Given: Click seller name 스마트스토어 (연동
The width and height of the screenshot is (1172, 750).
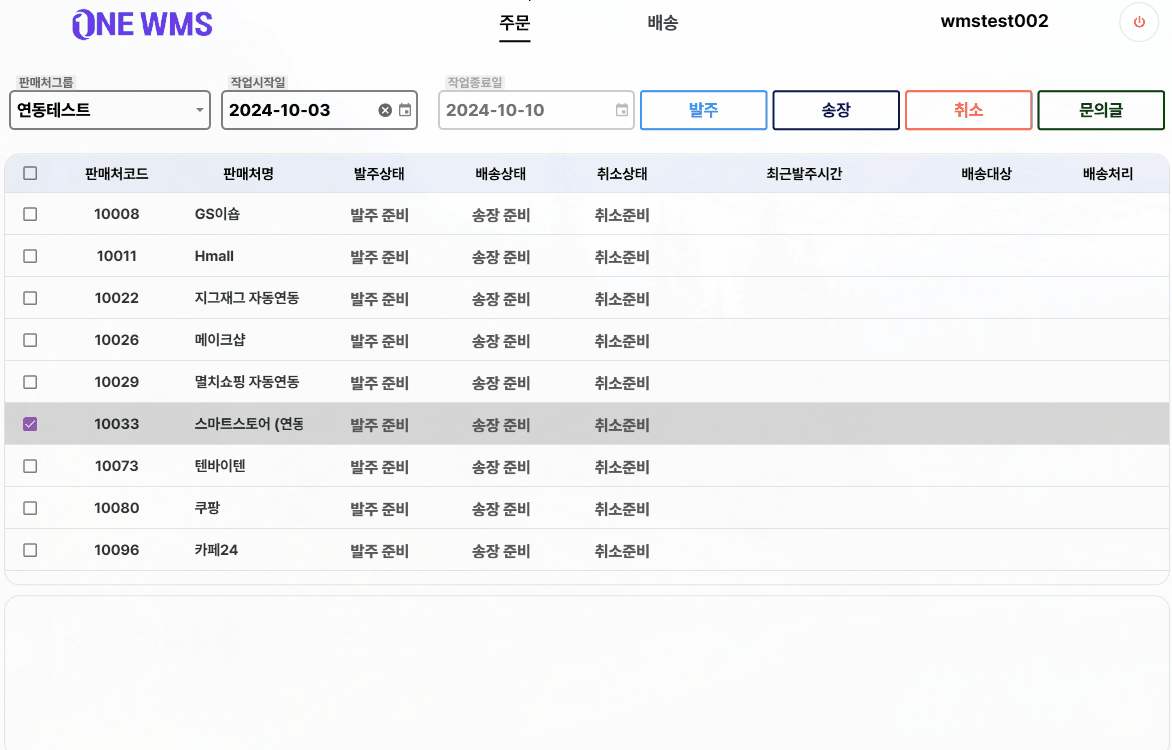Looking at the screenshot, I should point(249,424).
